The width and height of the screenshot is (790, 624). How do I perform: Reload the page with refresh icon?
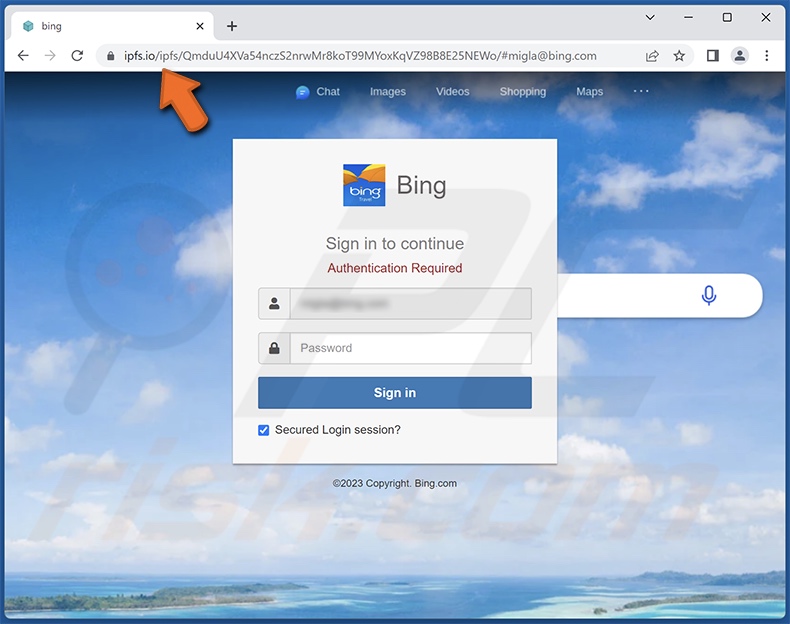[77, 55]
